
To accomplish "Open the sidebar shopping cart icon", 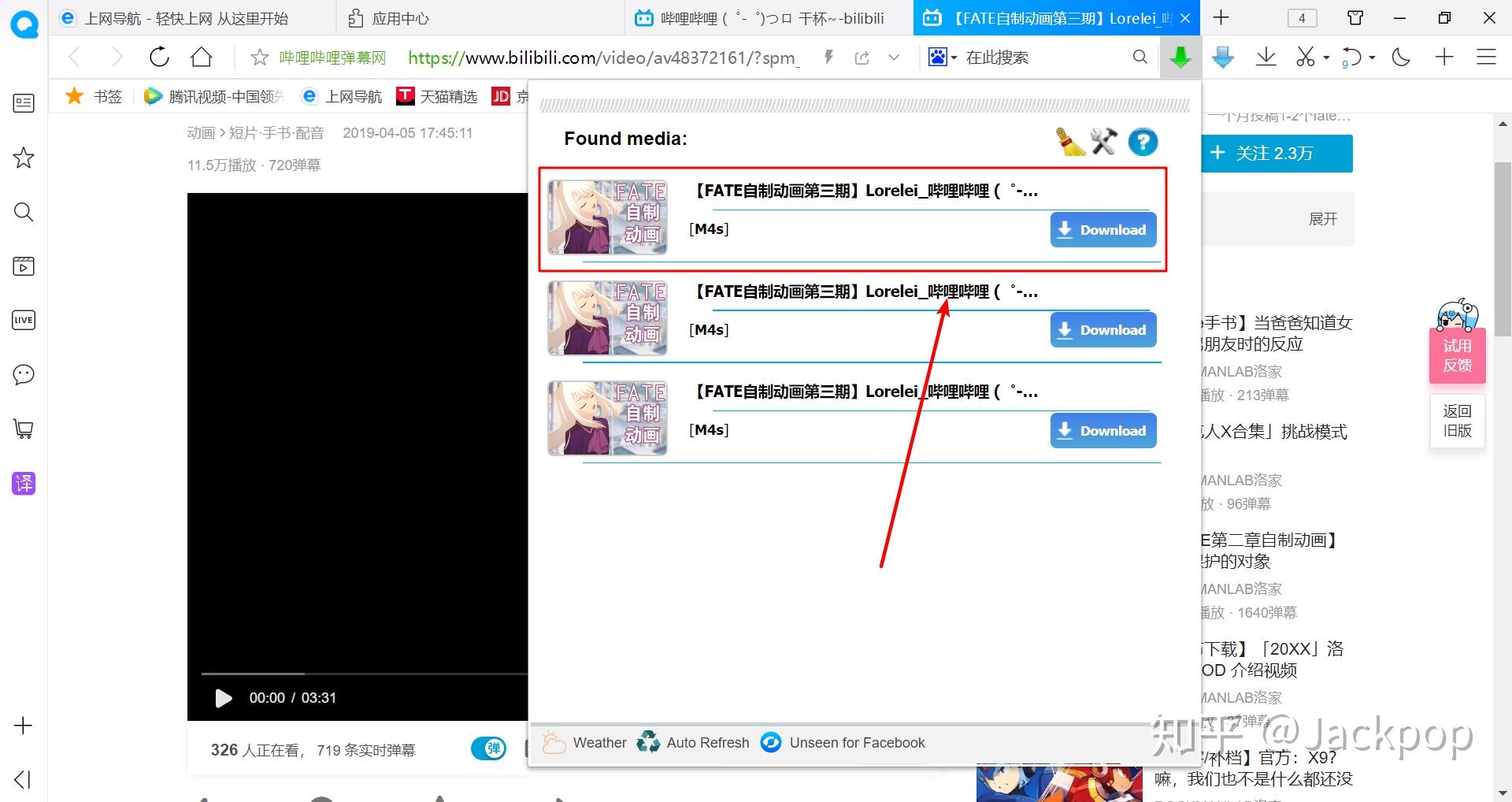I will coord(24,429).
